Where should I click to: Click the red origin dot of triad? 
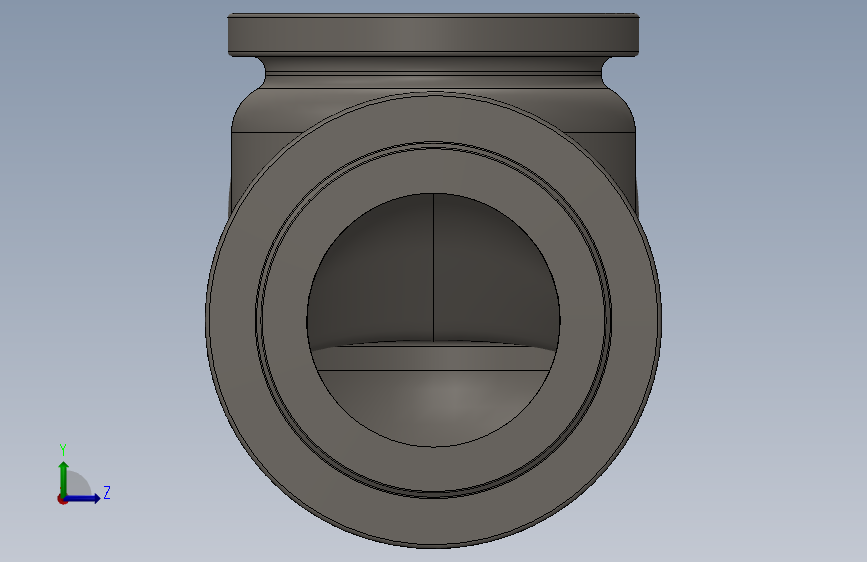click(x=62, y=499)
